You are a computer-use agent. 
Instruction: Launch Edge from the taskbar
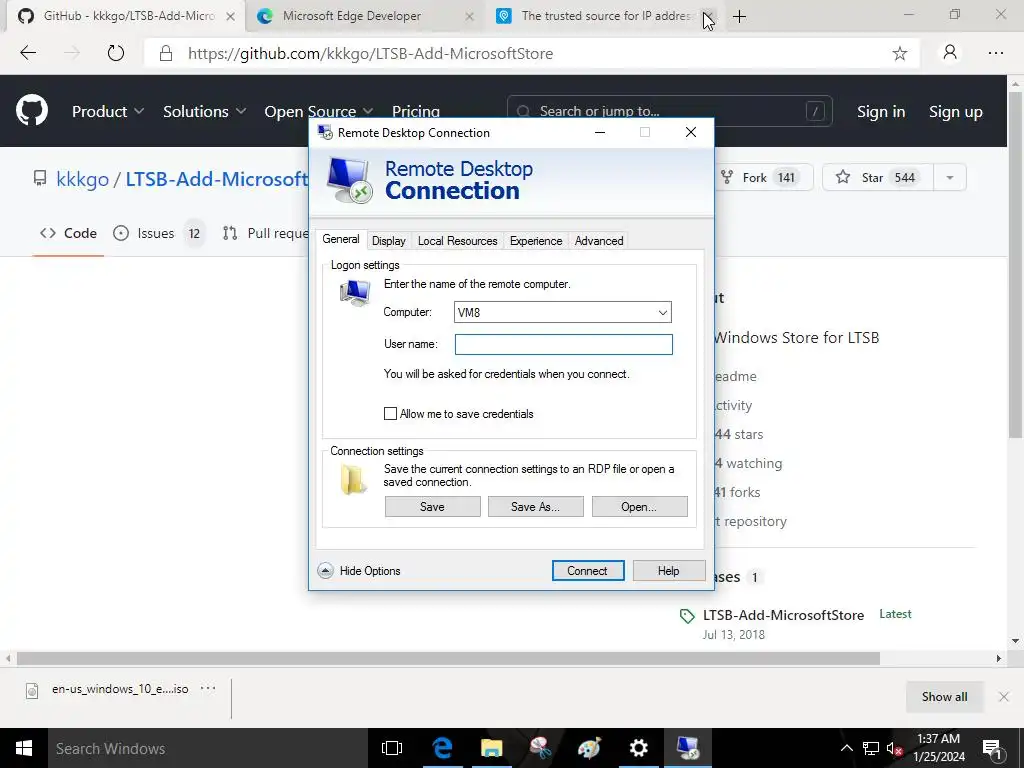442,748
